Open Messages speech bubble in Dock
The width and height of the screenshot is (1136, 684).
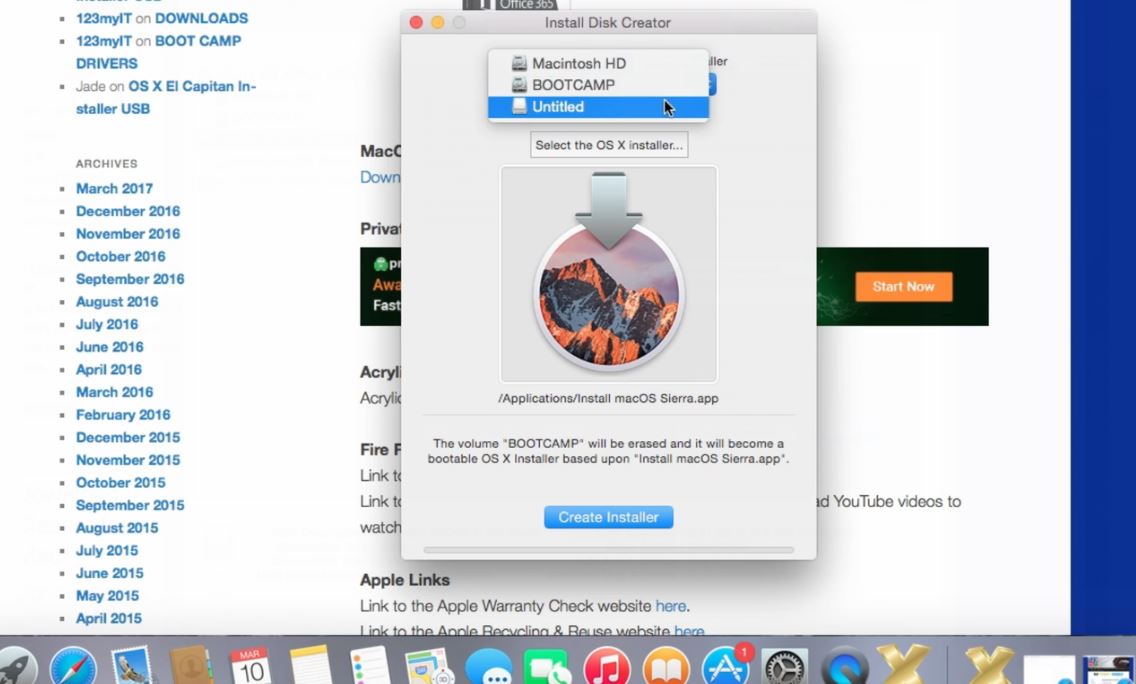(488, 667)
